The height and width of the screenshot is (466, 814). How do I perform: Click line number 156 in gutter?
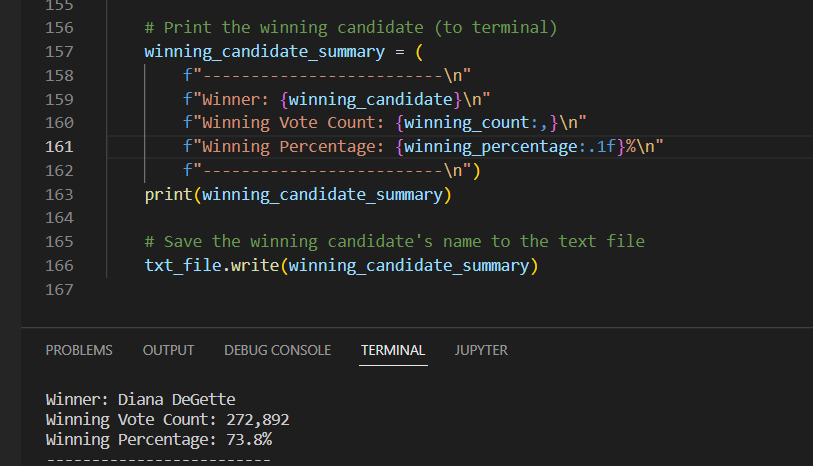click(59, 28)
